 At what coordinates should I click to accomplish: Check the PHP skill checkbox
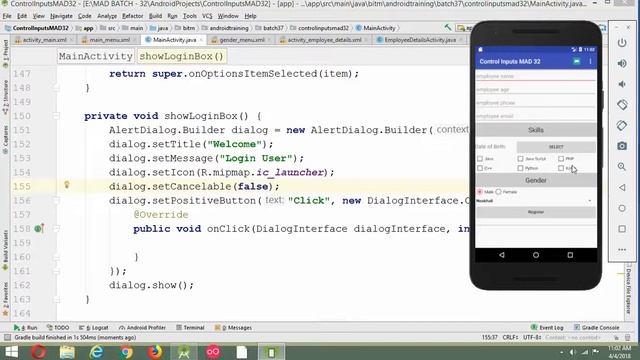(x=561, y=158)
